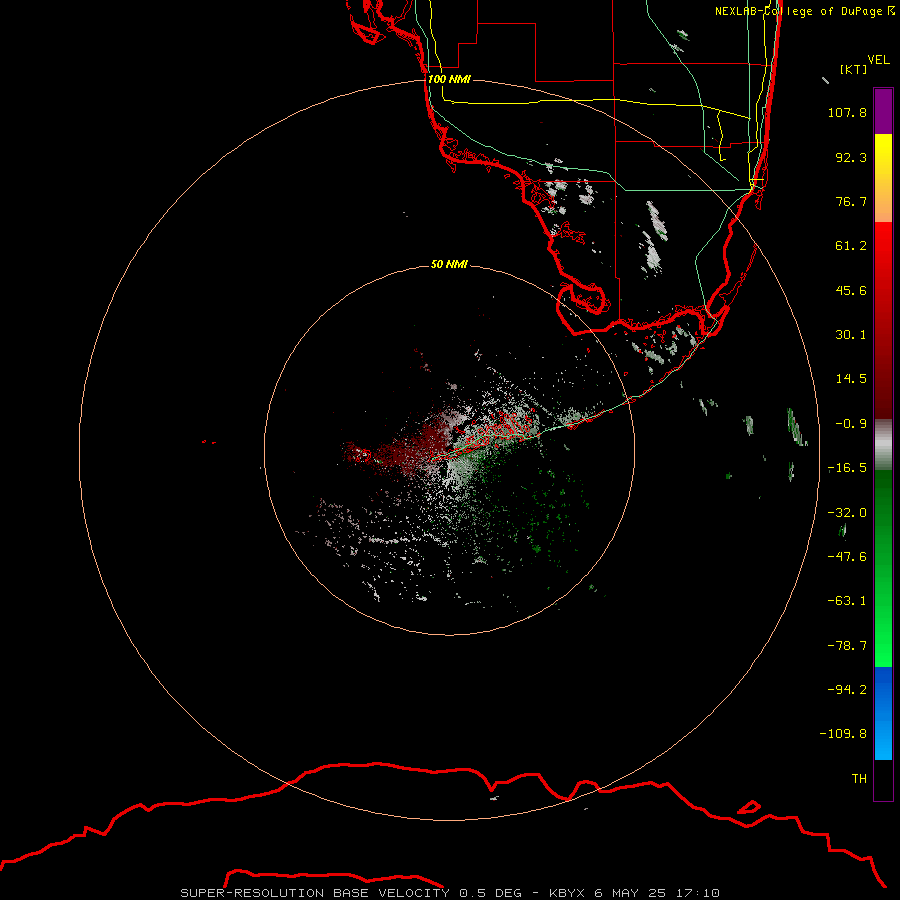Viewport: 900px width, 900px height.
Task: Pick the gray segment of the color bar
Action: tap(883, 445)
